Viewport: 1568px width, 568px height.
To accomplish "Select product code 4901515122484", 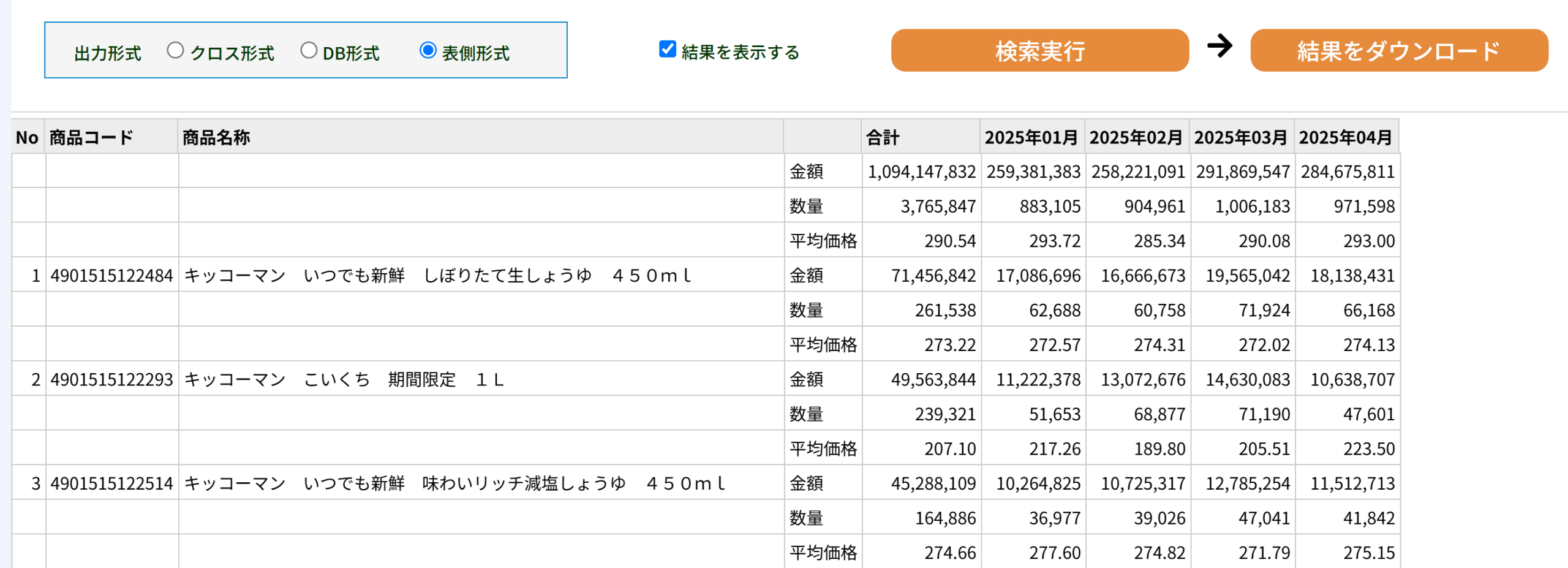I will coord(112,275).
